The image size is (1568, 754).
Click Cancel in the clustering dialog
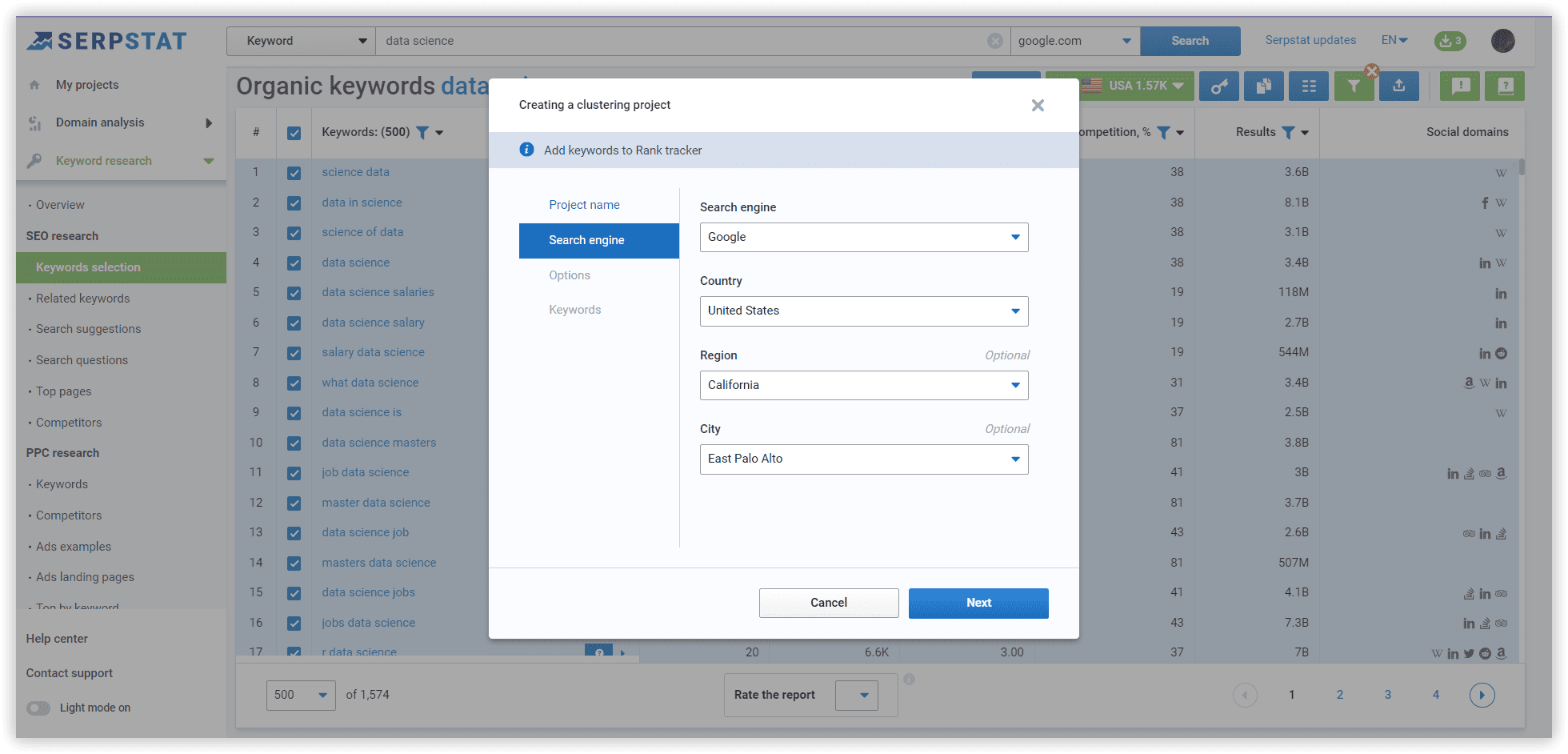pos(828,603)
